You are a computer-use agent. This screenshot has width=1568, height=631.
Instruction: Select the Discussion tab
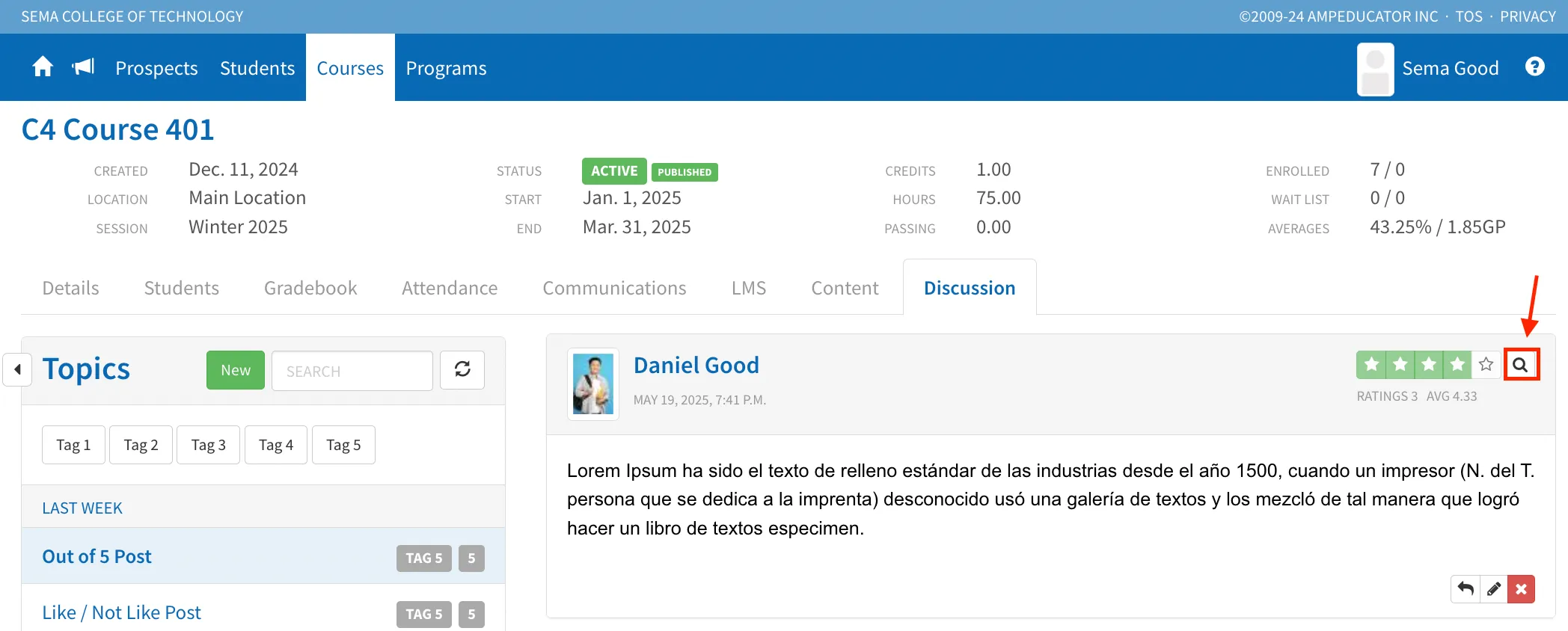click(x=970, y=288)
